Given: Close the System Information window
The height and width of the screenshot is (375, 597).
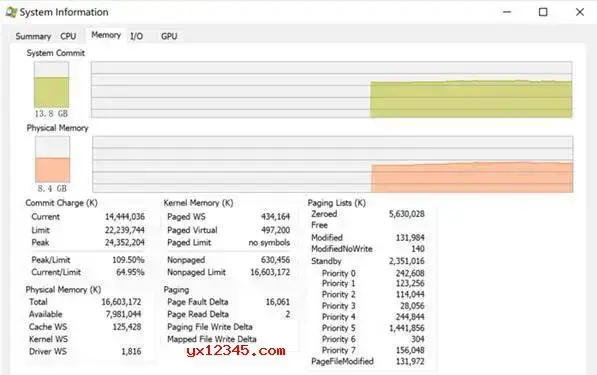Looking at the screenshot, I should [580, 12].
